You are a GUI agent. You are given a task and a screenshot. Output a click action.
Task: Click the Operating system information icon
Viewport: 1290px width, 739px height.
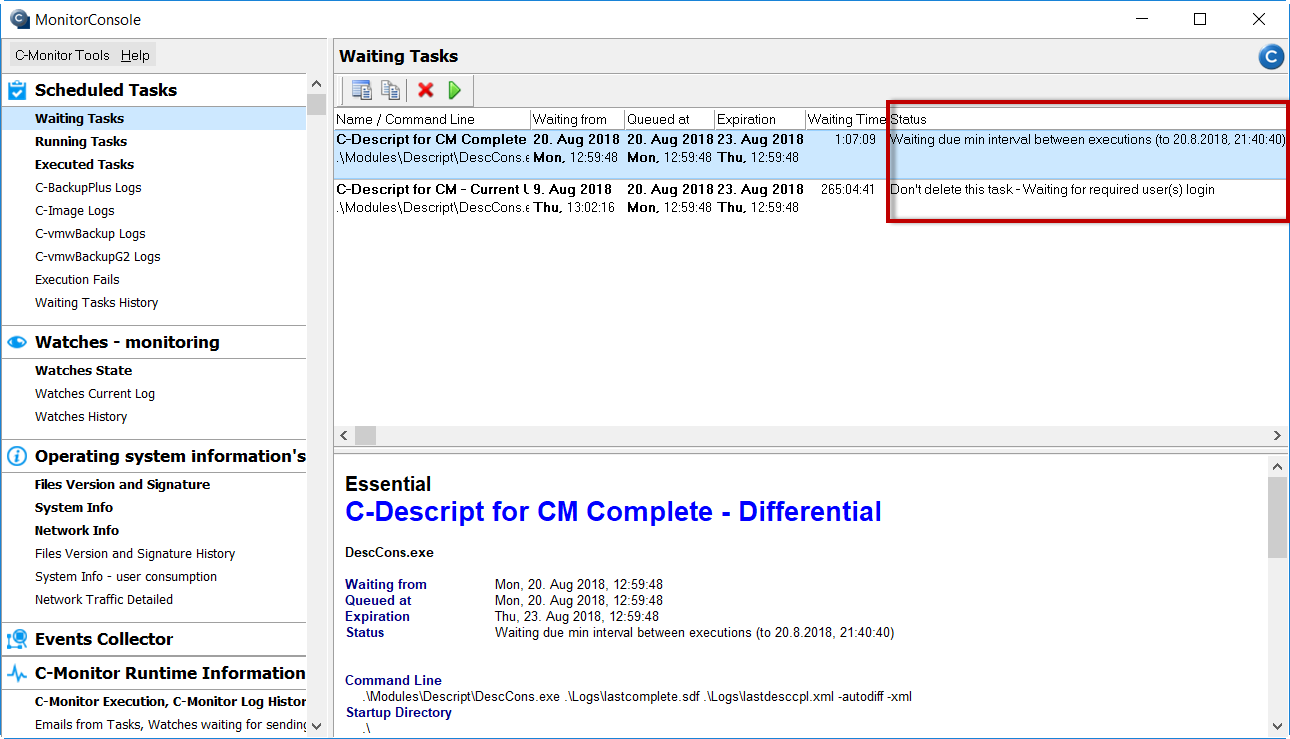point(17,456)
